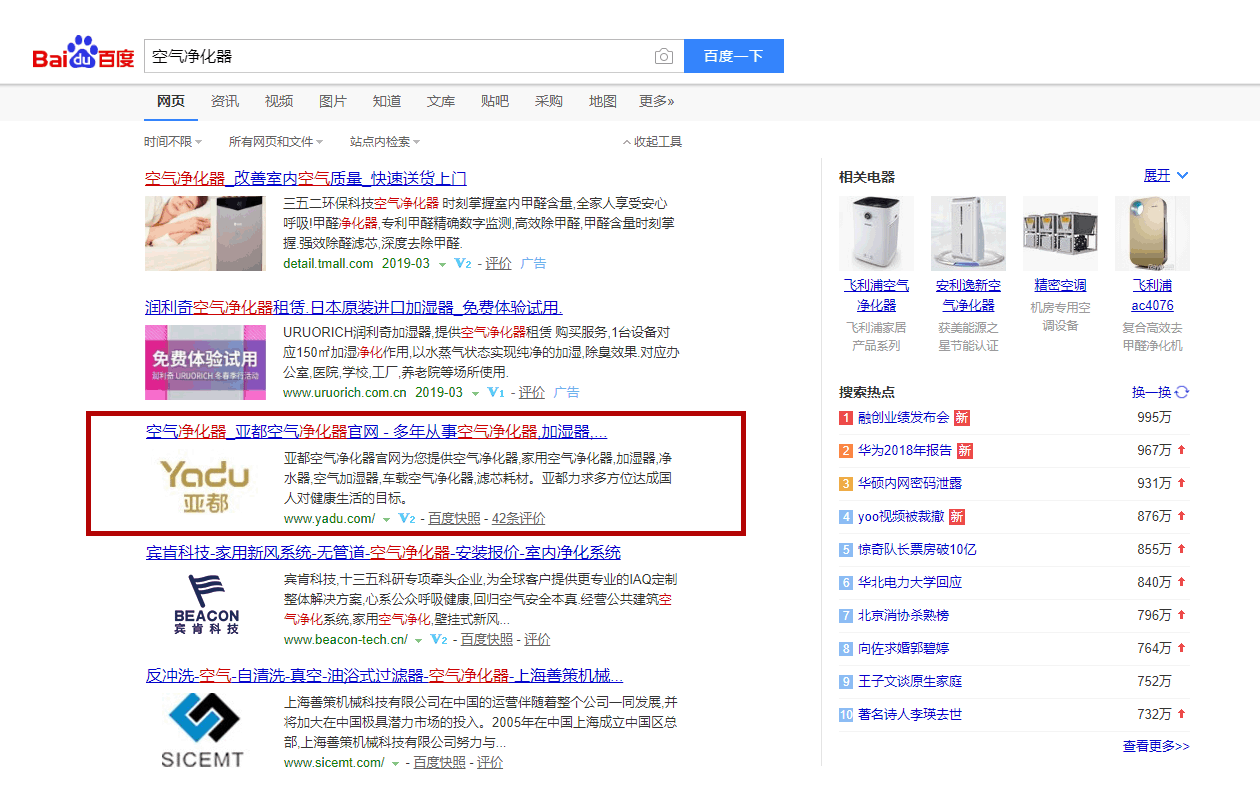Click the 融创业绩发布会 new badge

pos(961,418)
